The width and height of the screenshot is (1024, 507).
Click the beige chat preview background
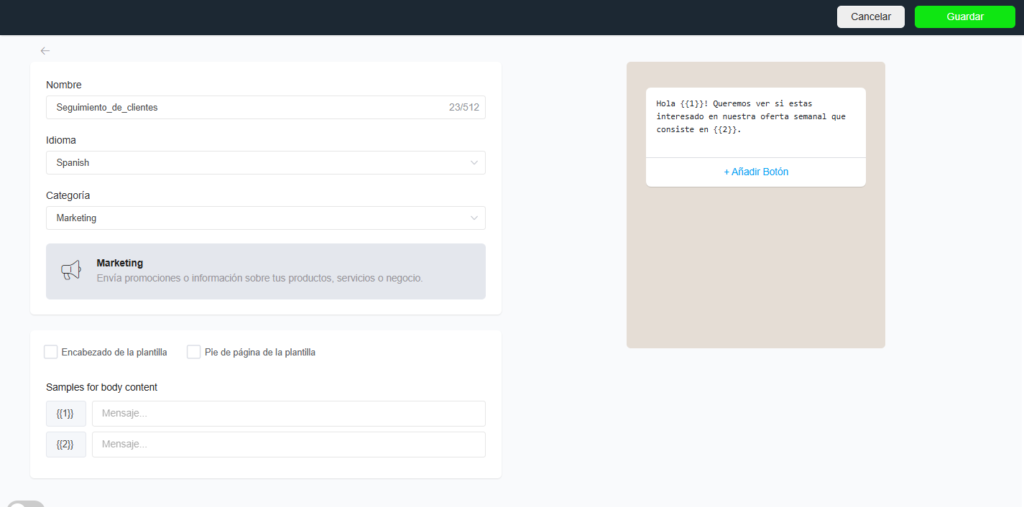click(755, 270)
